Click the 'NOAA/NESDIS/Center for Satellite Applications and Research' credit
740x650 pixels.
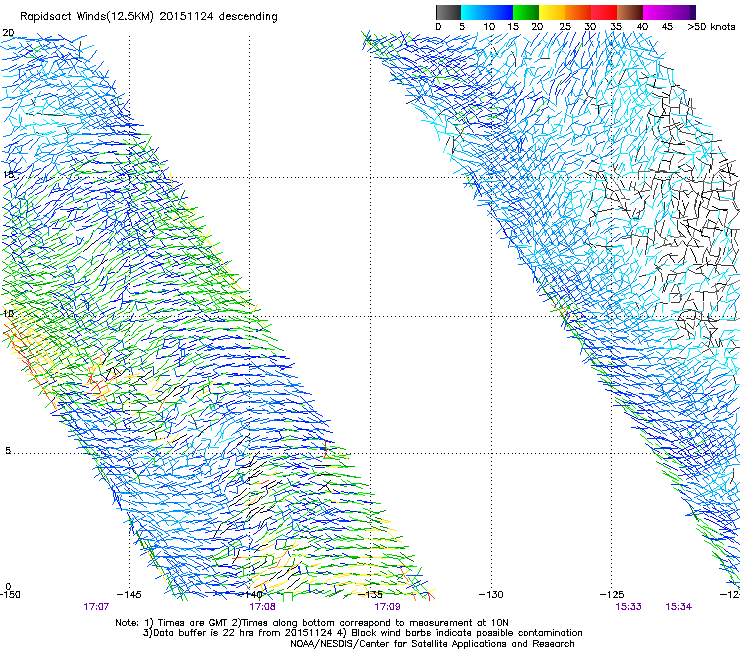(432, 644)
